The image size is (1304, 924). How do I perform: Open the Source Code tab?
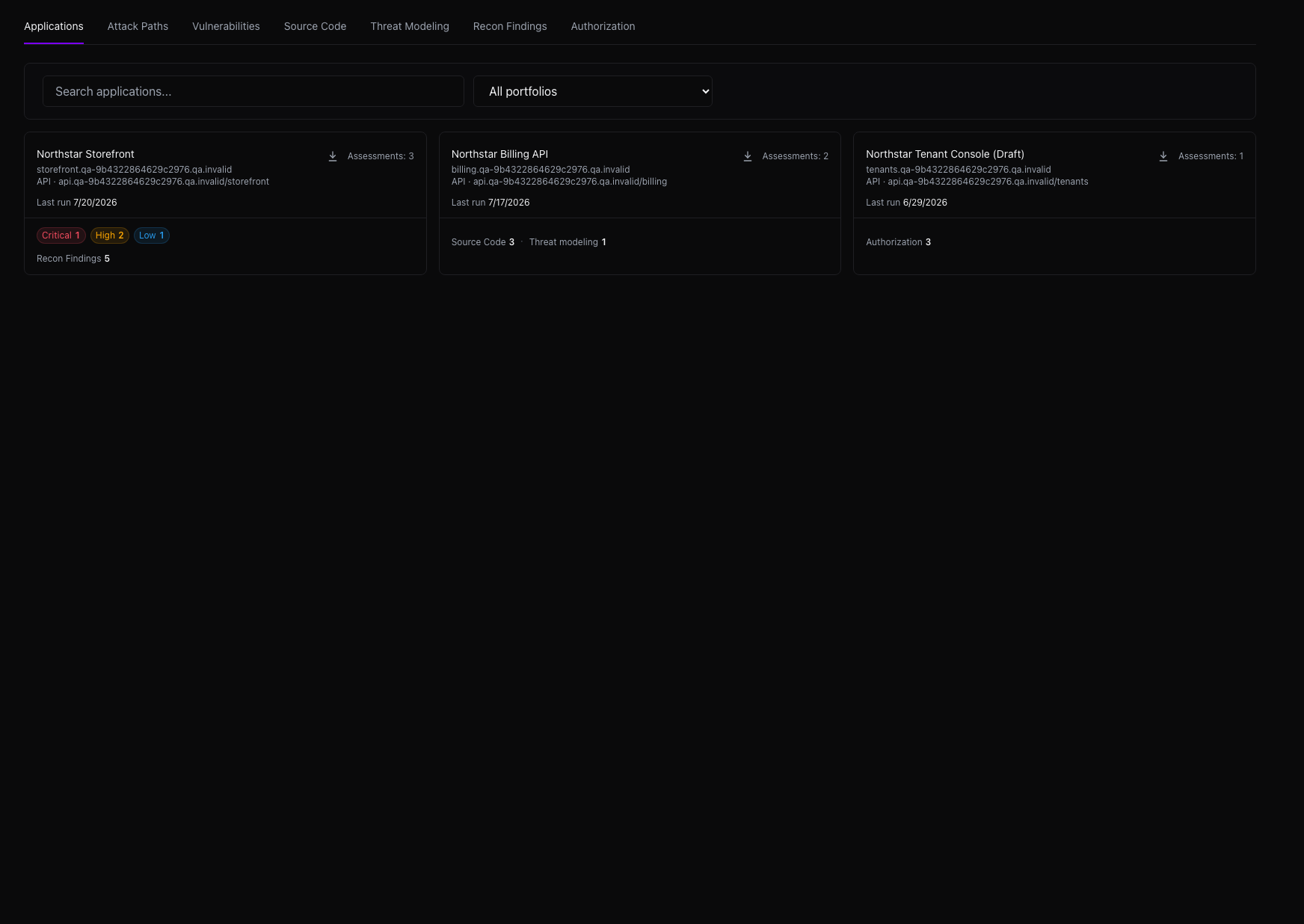coord(315,26)
